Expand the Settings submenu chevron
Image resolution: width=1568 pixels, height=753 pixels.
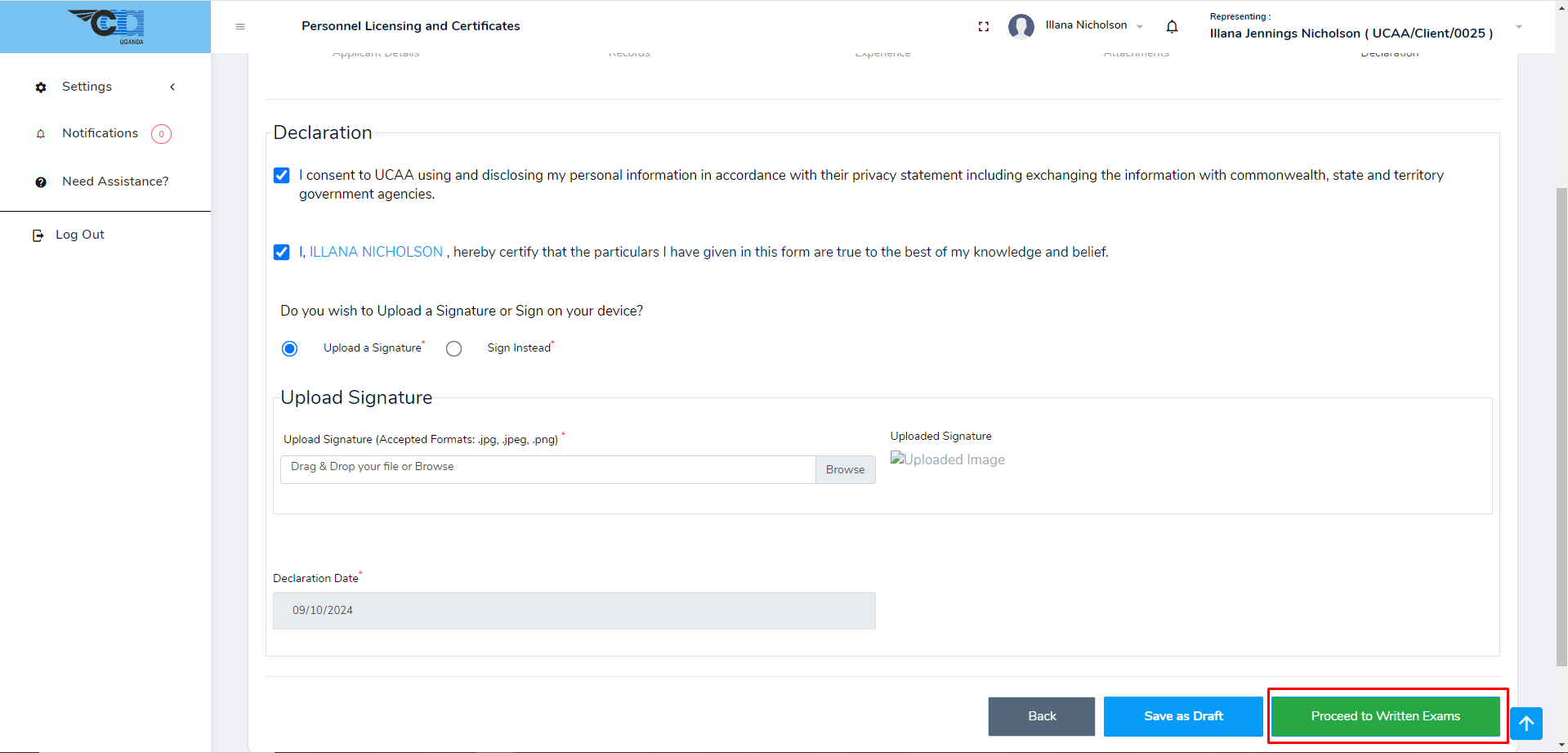pyautogui.click(x=172, y=87)
